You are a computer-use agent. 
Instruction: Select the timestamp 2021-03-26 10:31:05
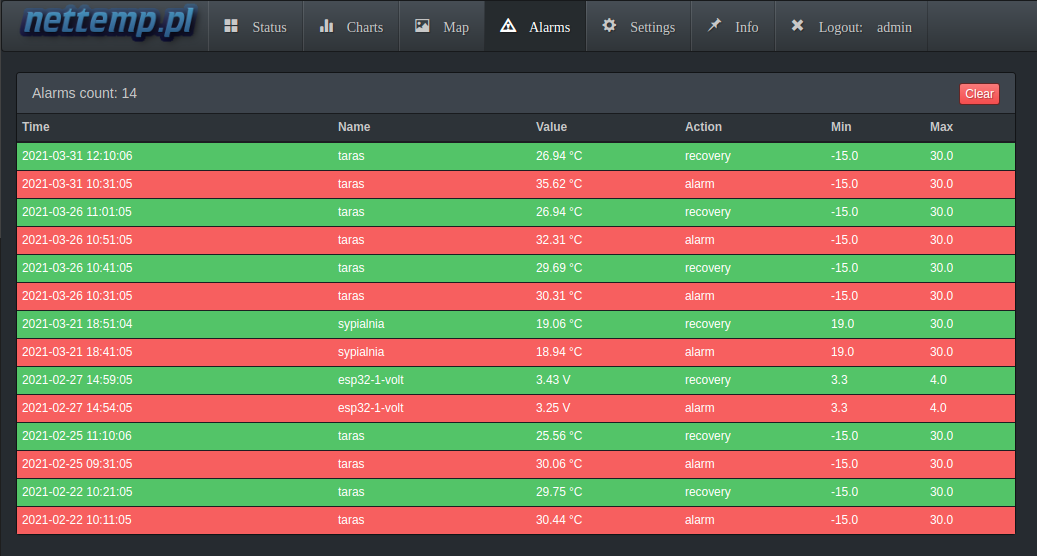[77, 296]
